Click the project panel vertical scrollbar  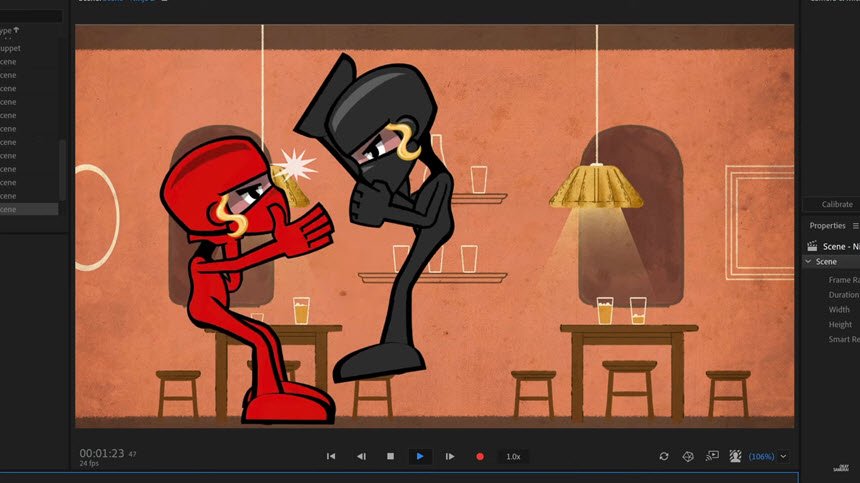[x=62, y=170]
